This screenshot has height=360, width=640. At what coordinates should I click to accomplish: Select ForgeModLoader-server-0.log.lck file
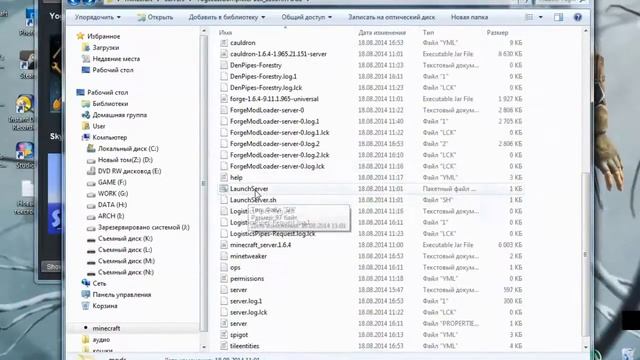click(x=277, y=166)
